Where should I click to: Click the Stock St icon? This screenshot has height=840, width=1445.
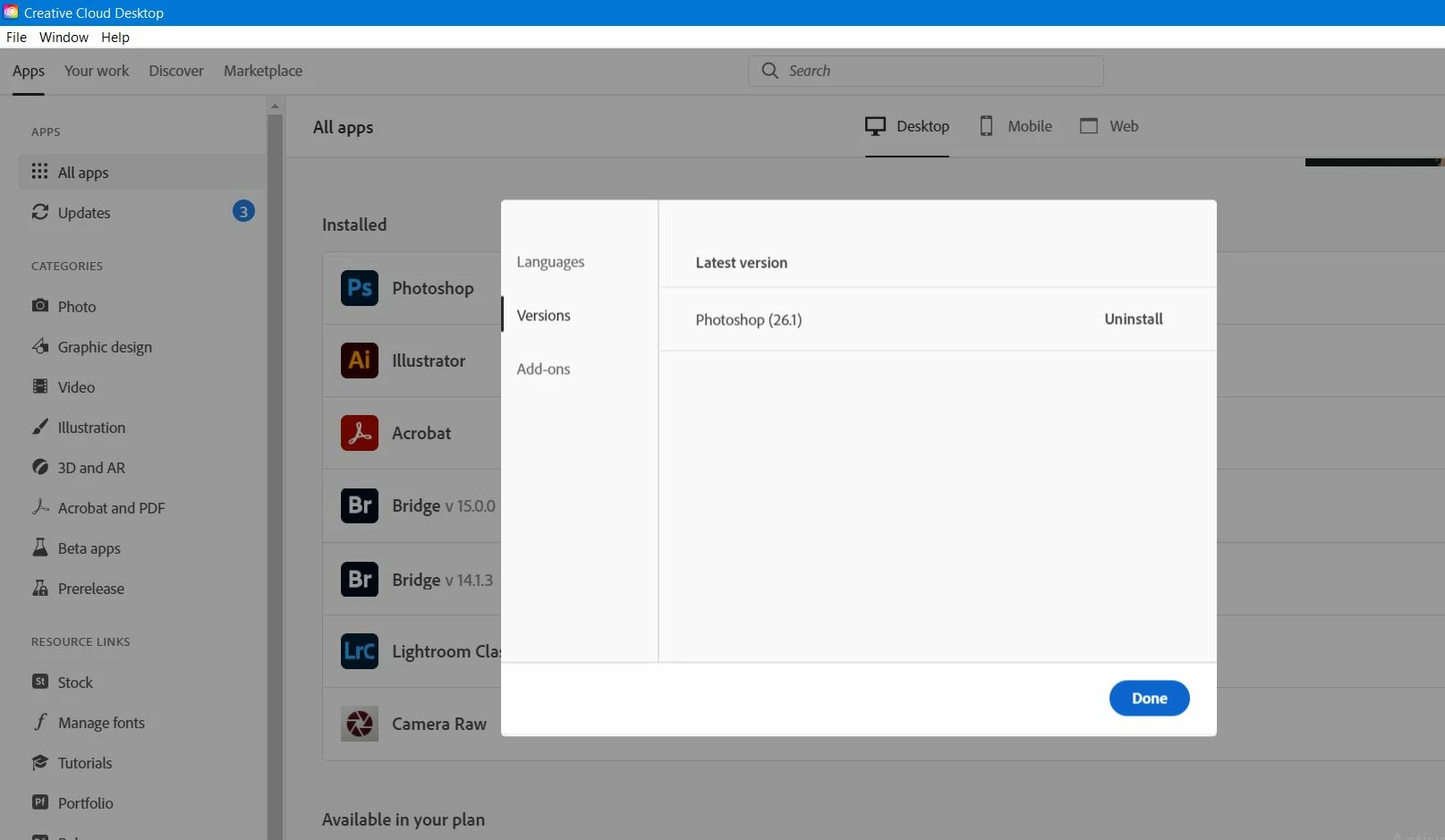[x=40, y=682]
